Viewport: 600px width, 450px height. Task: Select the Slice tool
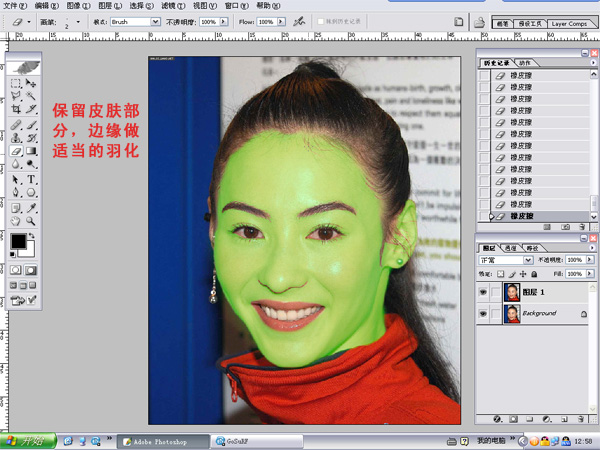pos(31,109)
